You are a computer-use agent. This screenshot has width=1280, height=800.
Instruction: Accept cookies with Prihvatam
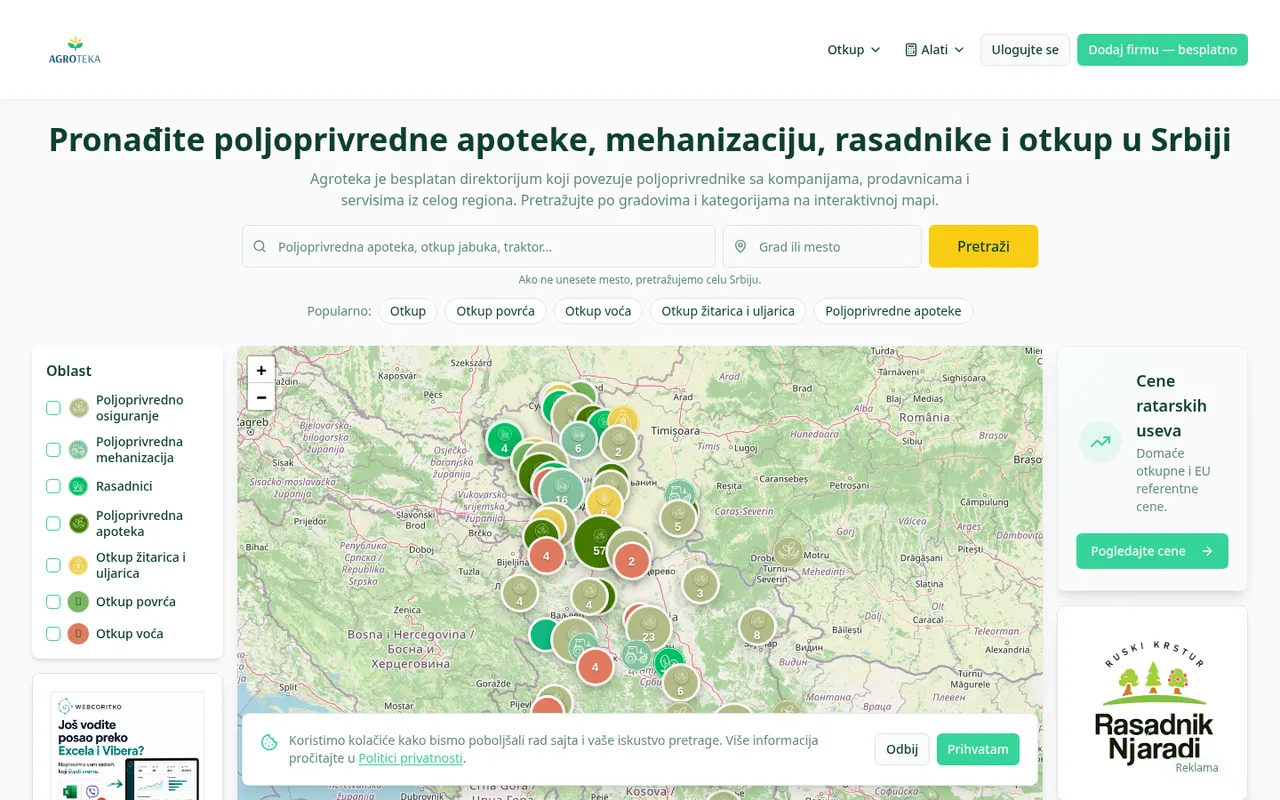click(x=978, y=749)
